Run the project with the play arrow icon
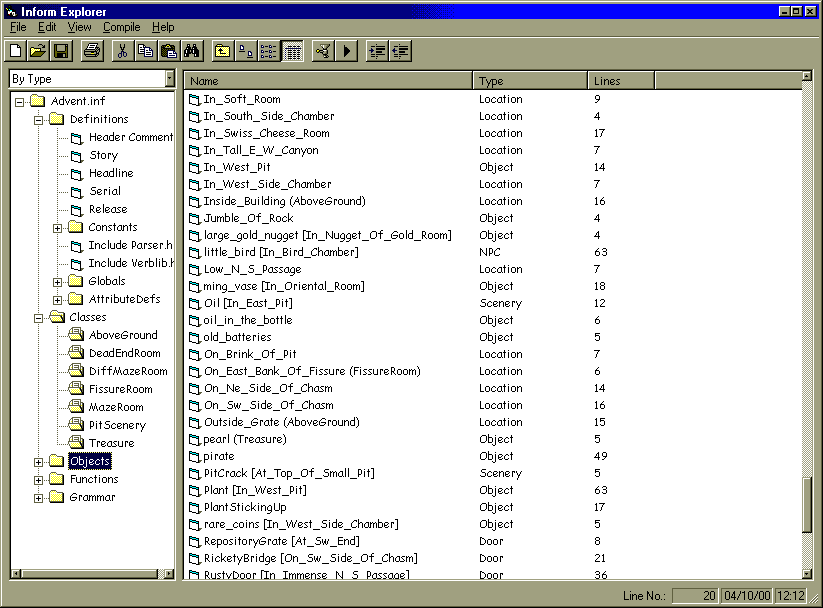Viewport: 823px width, 608px height. (x=347, y=51)
